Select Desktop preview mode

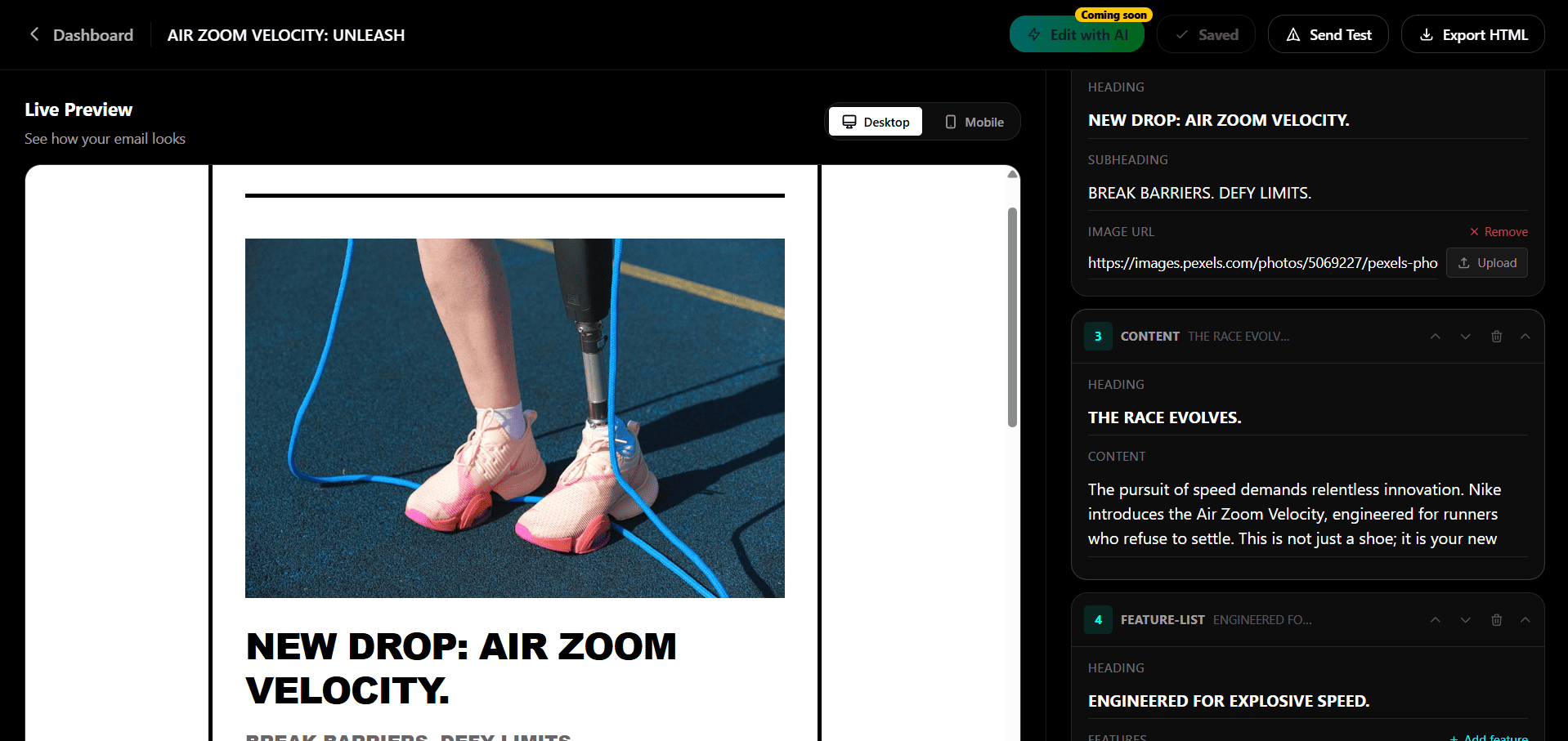point(875,121)
